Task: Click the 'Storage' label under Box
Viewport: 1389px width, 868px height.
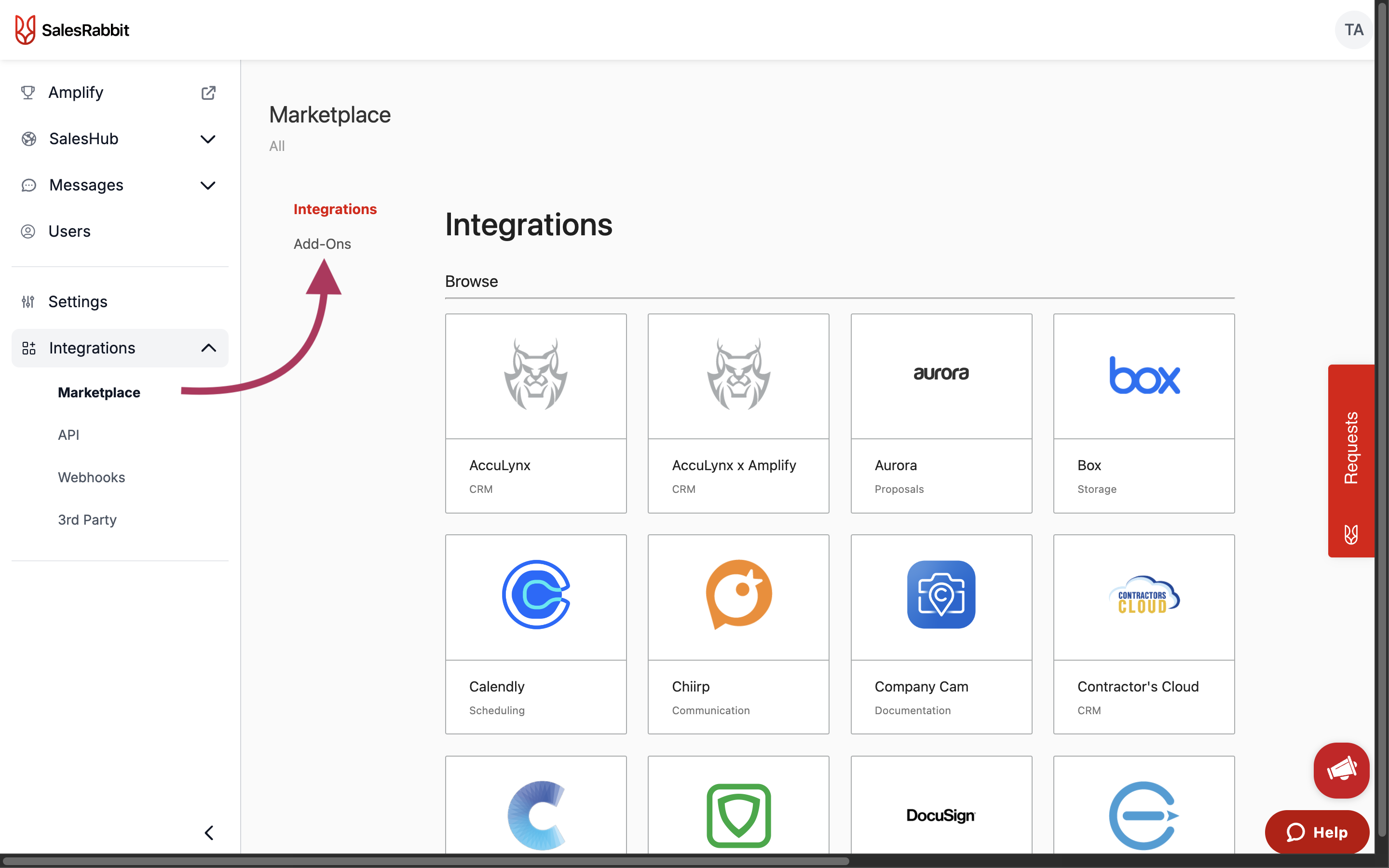Action: coord(1096,489)
